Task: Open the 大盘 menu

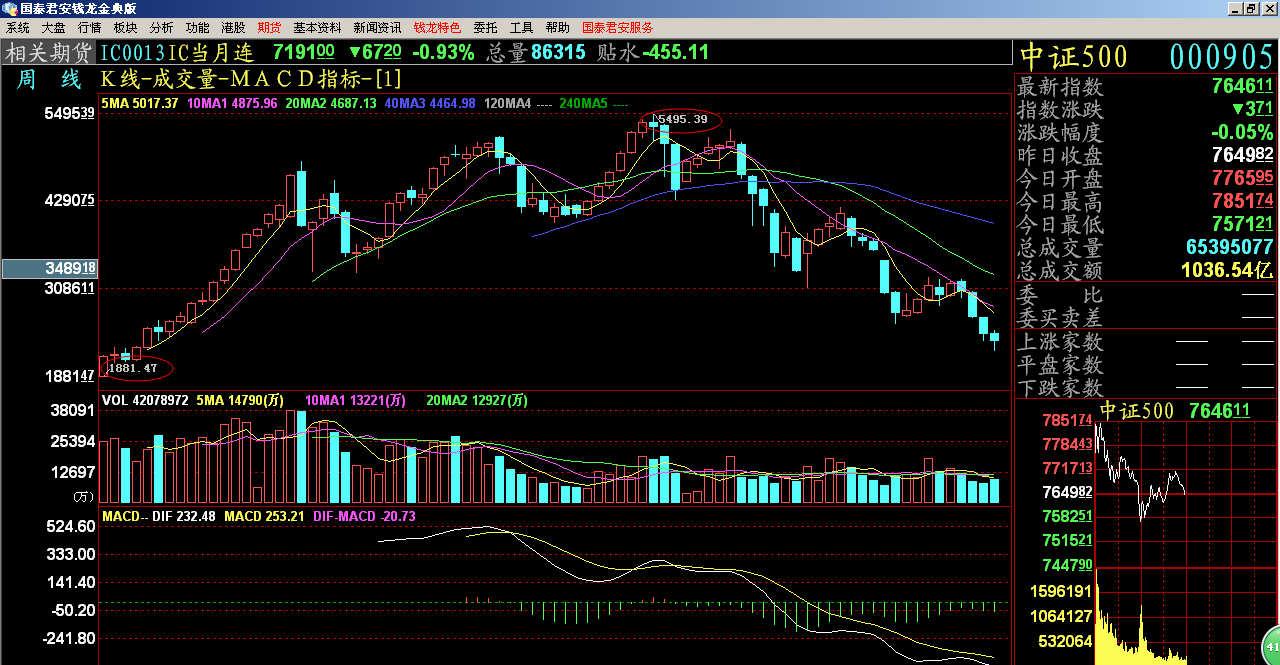Action: (53, 28)
